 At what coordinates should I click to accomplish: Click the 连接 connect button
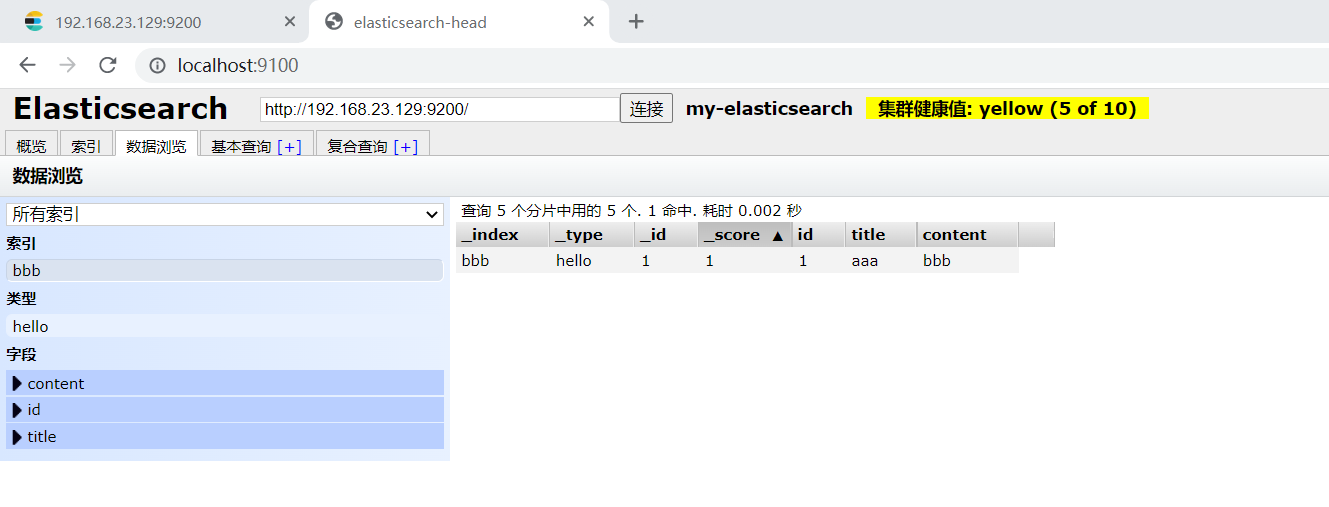(646, 109)
